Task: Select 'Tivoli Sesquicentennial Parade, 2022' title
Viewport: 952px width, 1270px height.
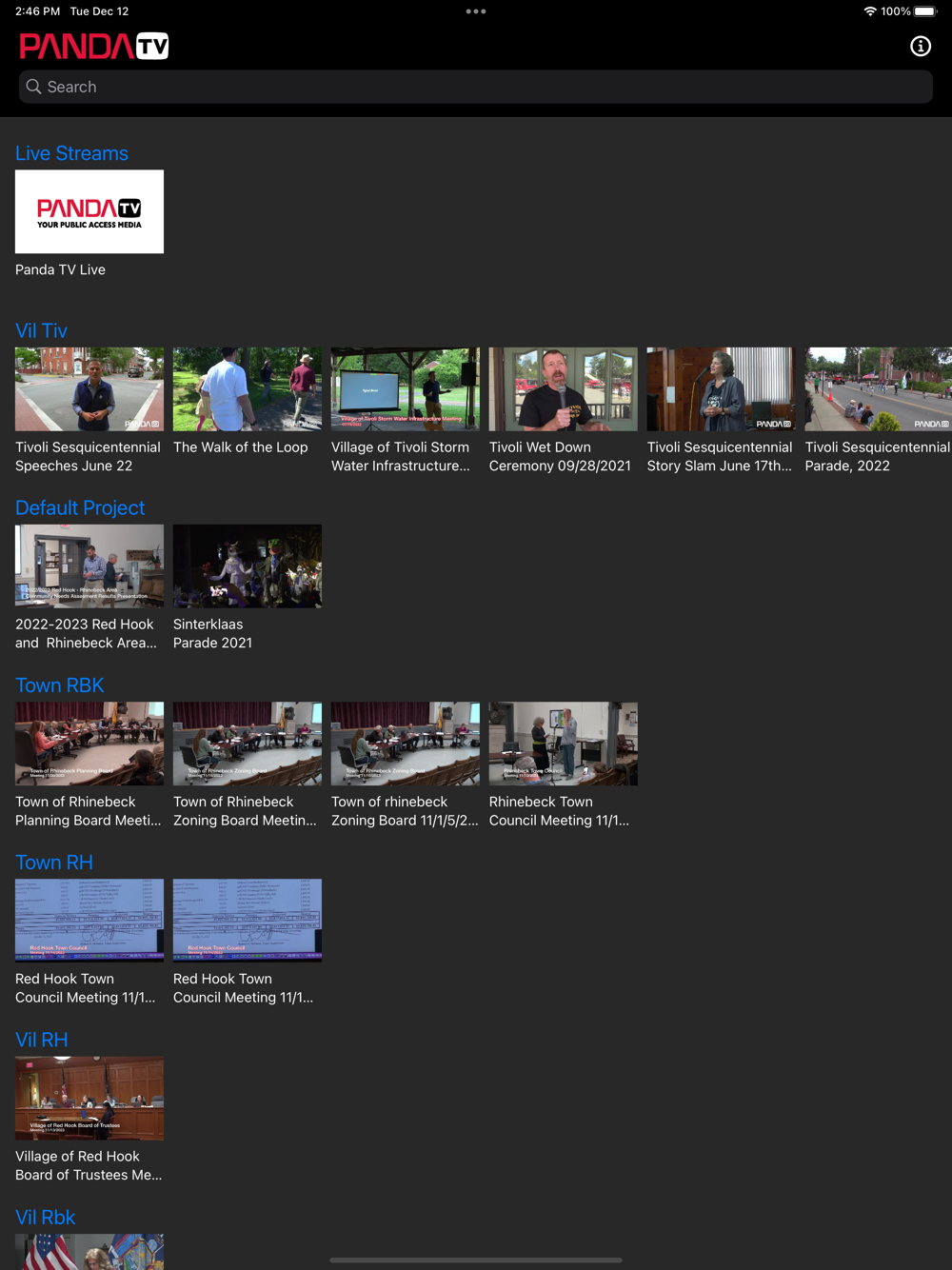Action: (x=878, y=456)
